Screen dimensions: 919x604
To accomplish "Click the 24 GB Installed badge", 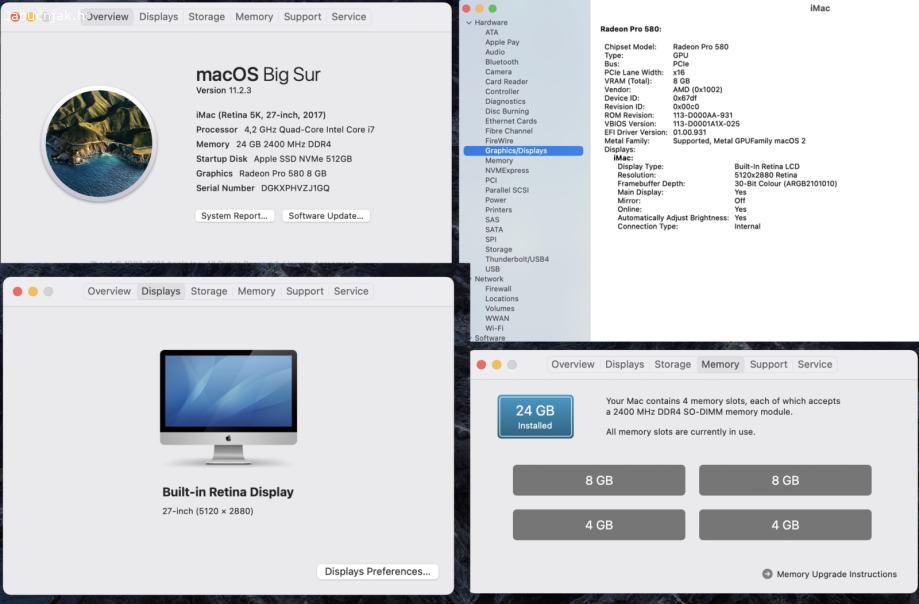I will click(535, 417).
